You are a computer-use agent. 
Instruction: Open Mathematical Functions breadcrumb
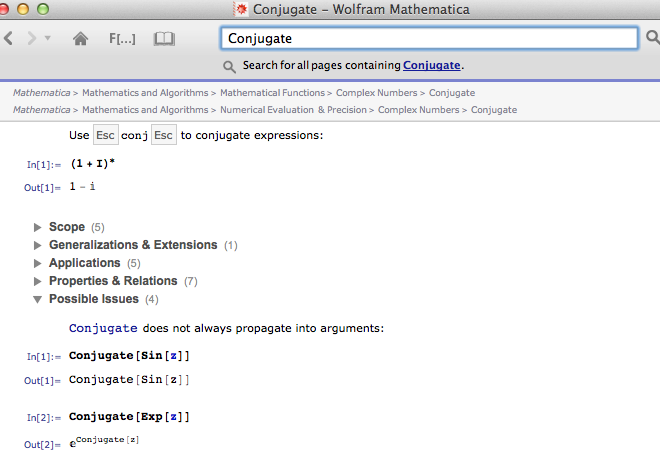click(x=272, y=93)
